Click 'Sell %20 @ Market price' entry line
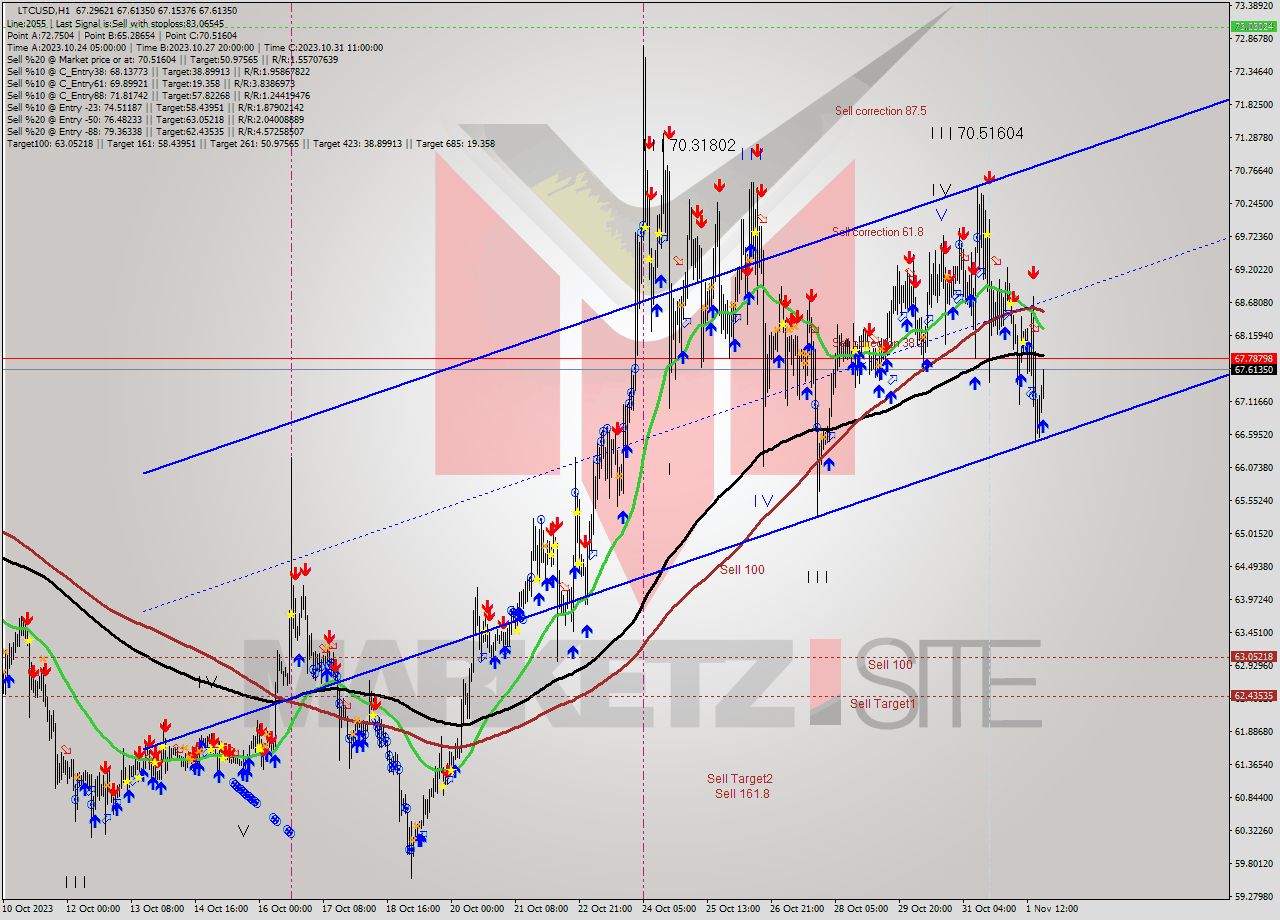 pos(172,59)
